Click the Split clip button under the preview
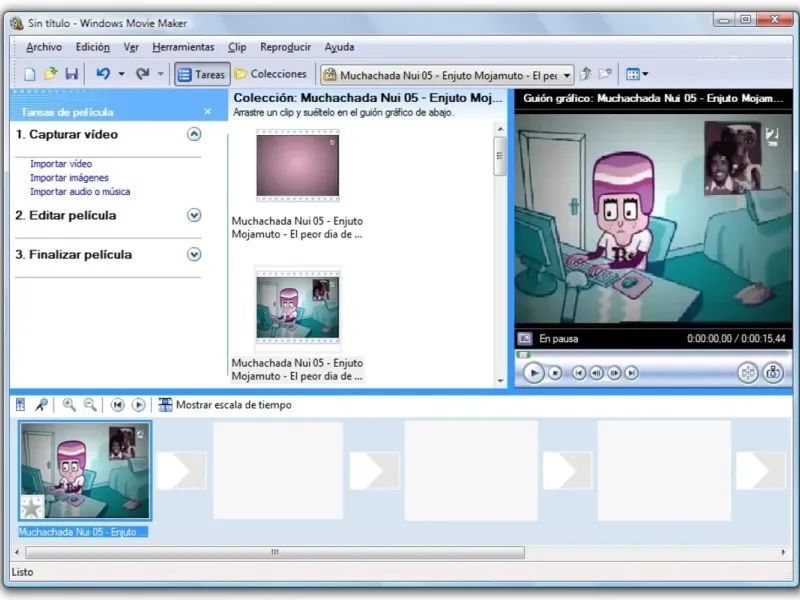Viewport: 800px width, 600px height. tap(747, 373)
